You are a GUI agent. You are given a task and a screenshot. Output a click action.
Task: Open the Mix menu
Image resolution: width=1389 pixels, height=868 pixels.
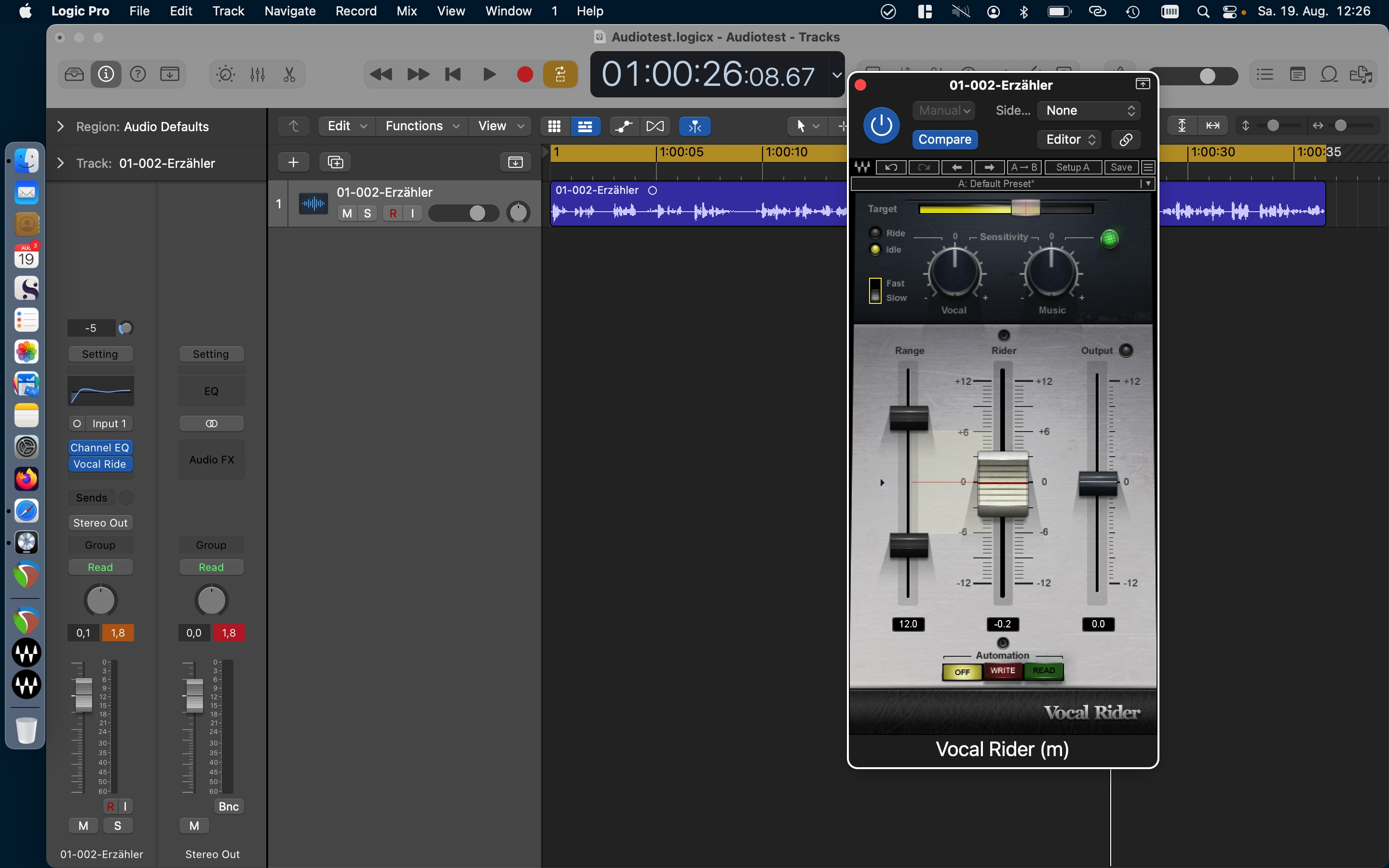(x=407, y=11)
